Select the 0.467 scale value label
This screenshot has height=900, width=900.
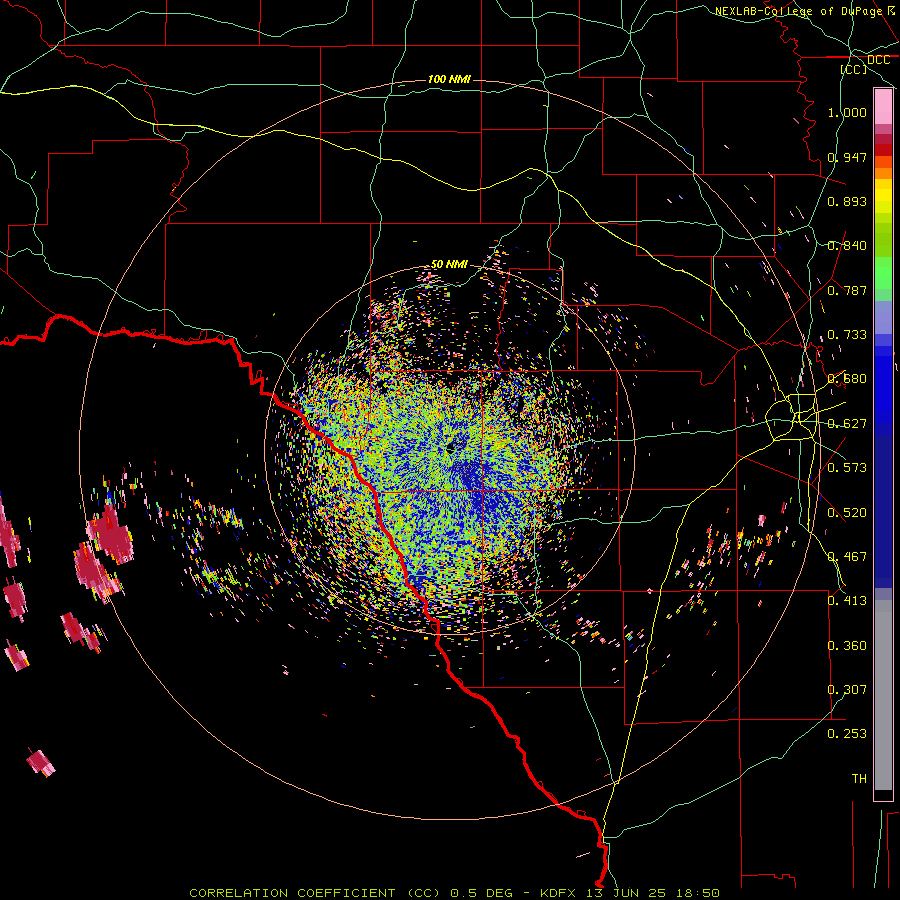(x=847, y=557)
